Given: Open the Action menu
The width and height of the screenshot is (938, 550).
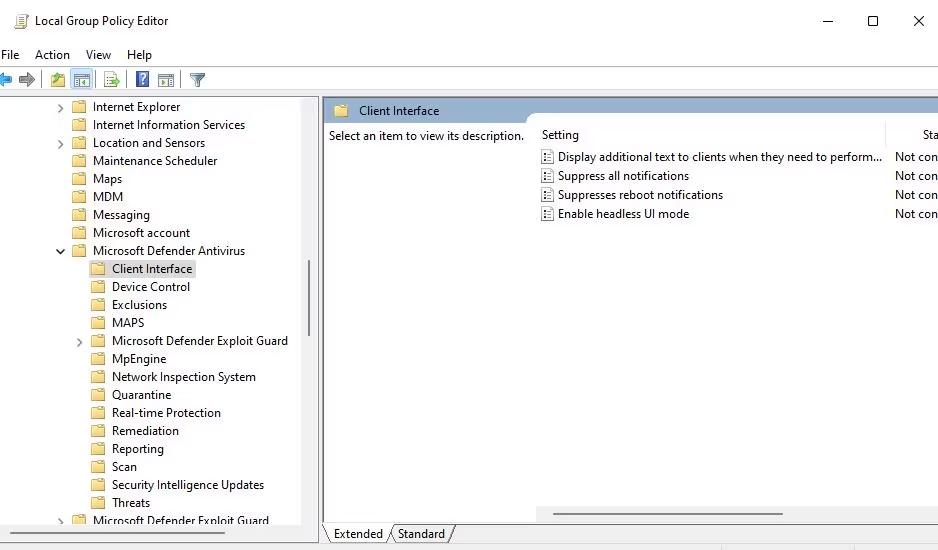Looking at the screenshot, I should [52, 55].
